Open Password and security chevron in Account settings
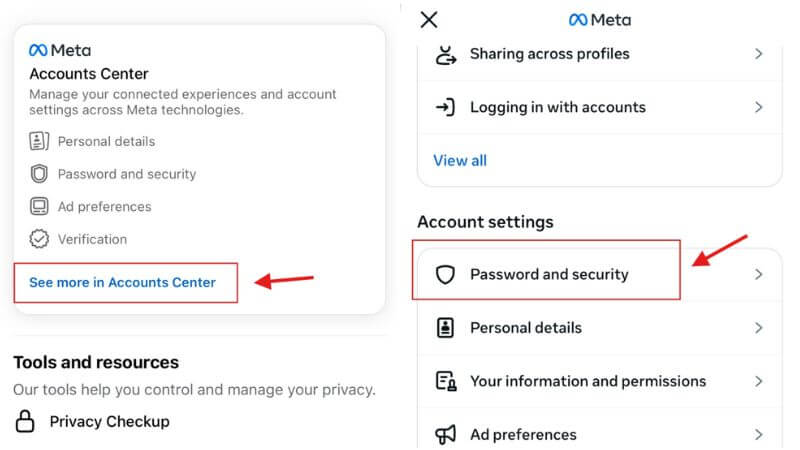Screen dimensions: 800x450 click(758, 274)
